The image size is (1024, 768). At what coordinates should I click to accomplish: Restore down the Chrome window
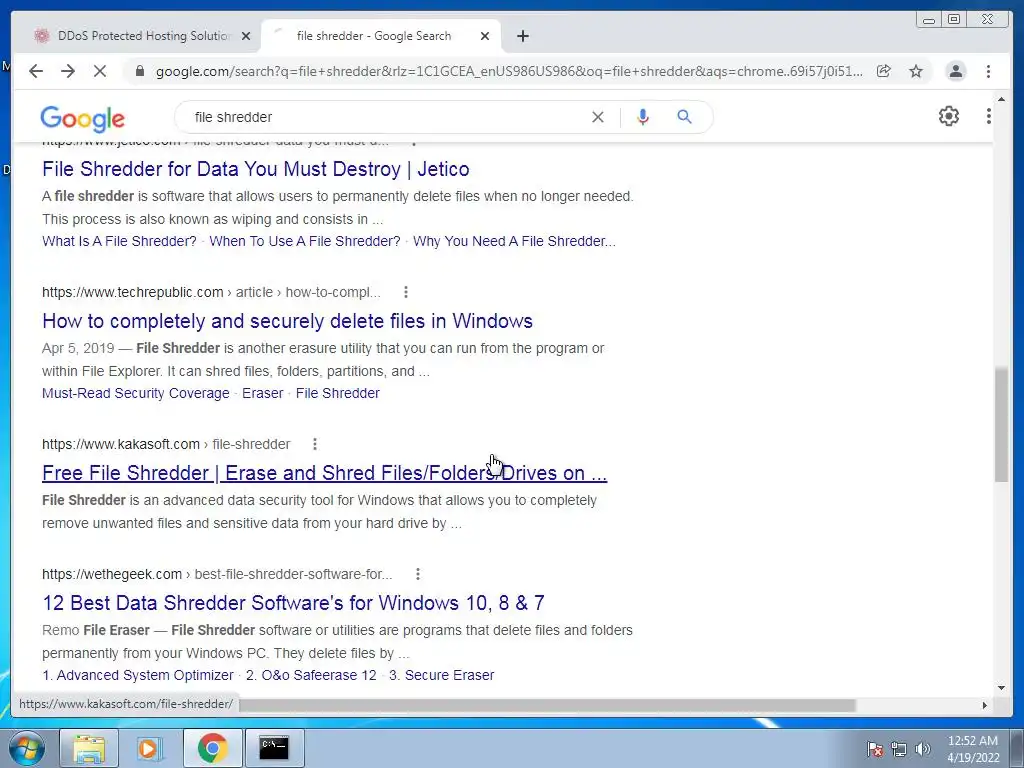(x=954, y=20)
